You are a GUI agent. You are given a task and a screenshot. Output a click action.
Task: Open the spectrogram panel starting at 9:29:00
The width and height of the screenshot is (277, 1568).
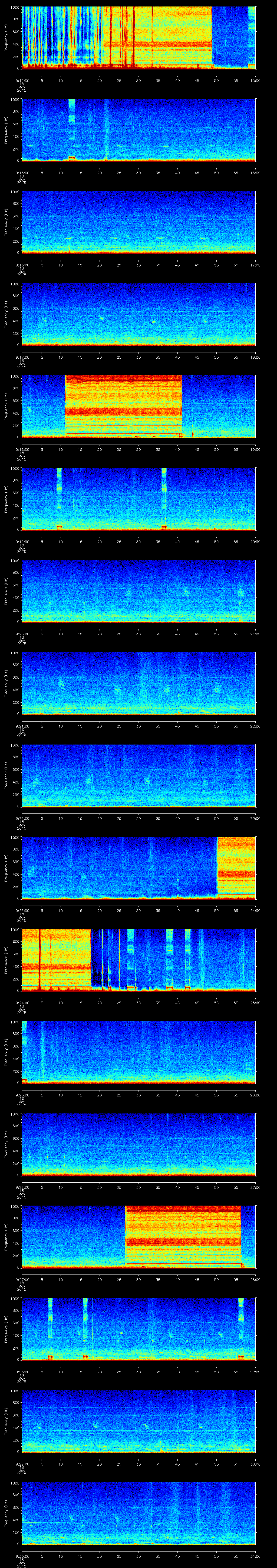139,1421
